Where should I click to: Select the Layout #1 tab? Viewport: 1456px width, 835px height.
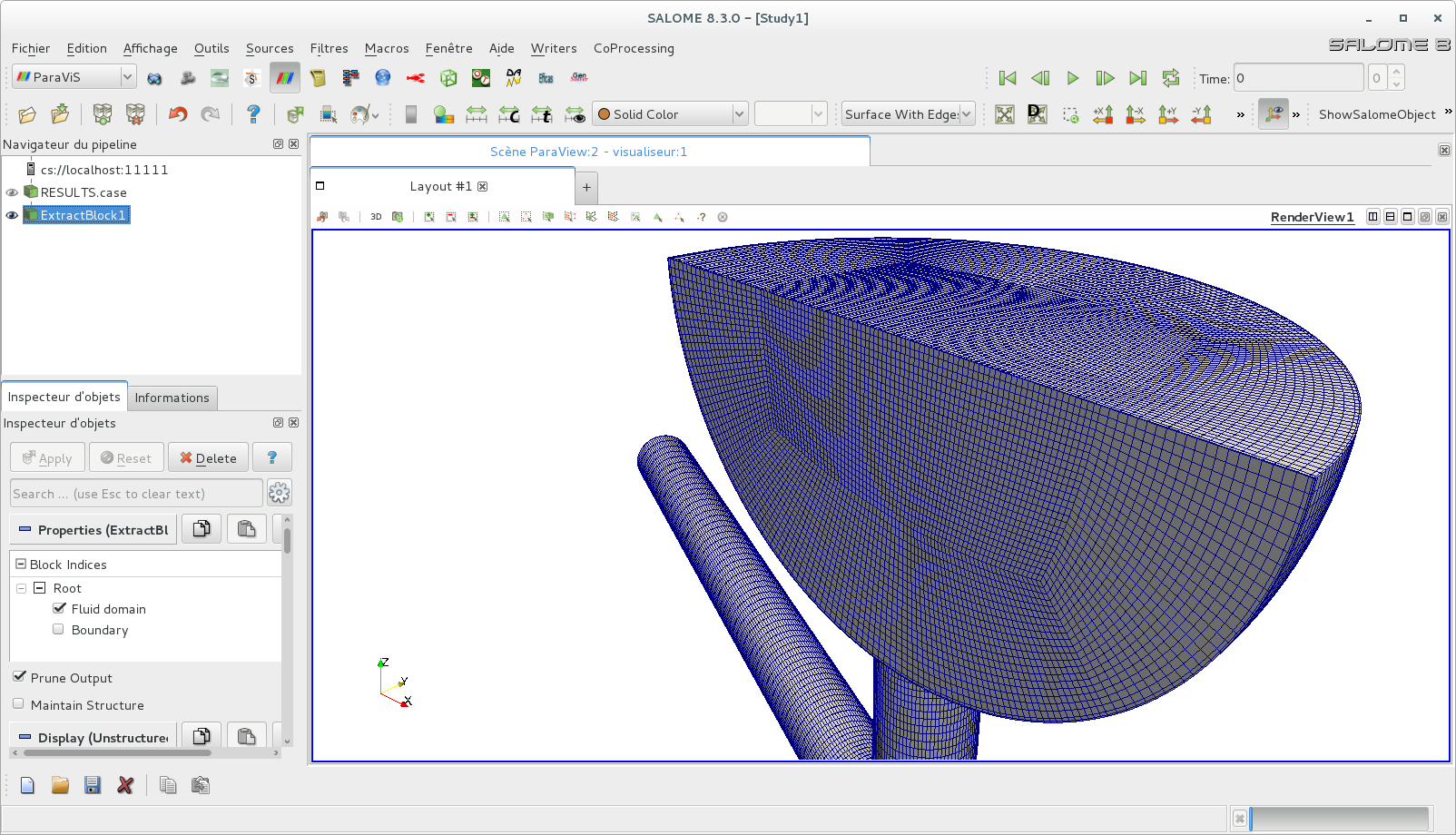click(441, 186)
